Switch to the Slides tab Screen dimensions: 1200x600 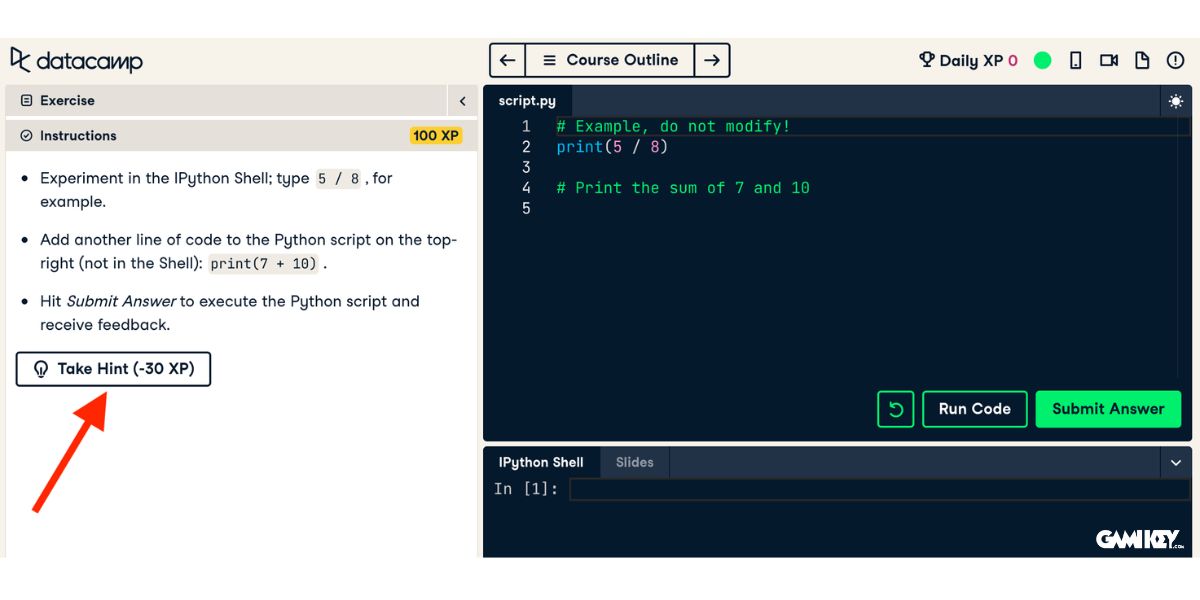point(635,462)
